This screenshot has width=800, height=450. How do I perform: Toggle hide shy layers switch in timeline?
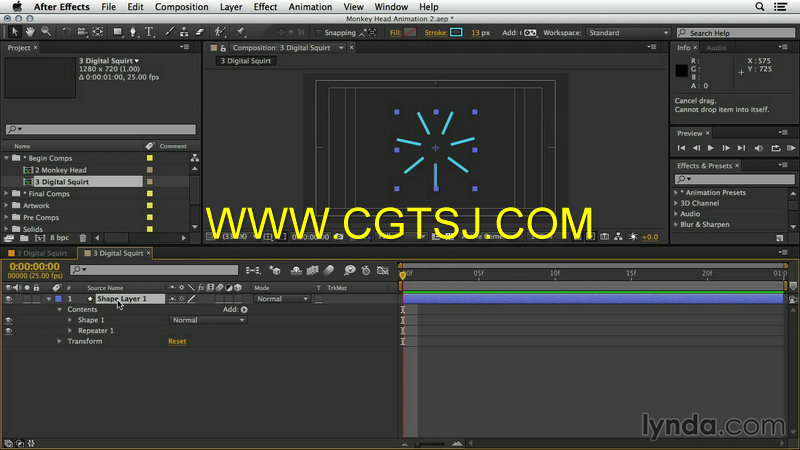pyautogui.click(x=296, y=270)
